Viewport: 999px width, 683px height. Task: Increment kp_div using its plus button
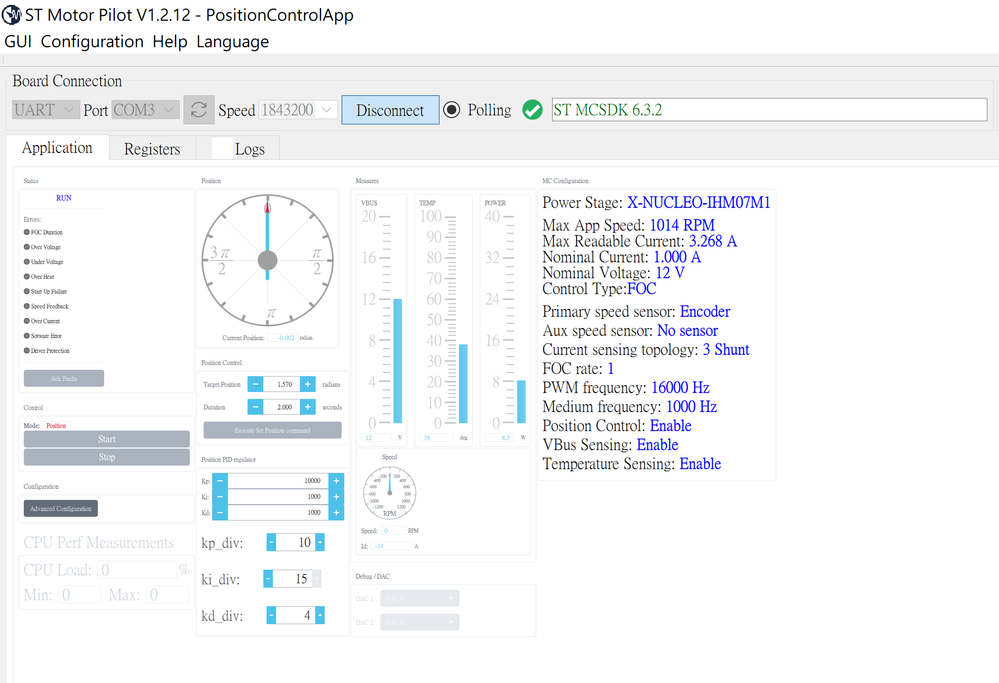(320, 542)
